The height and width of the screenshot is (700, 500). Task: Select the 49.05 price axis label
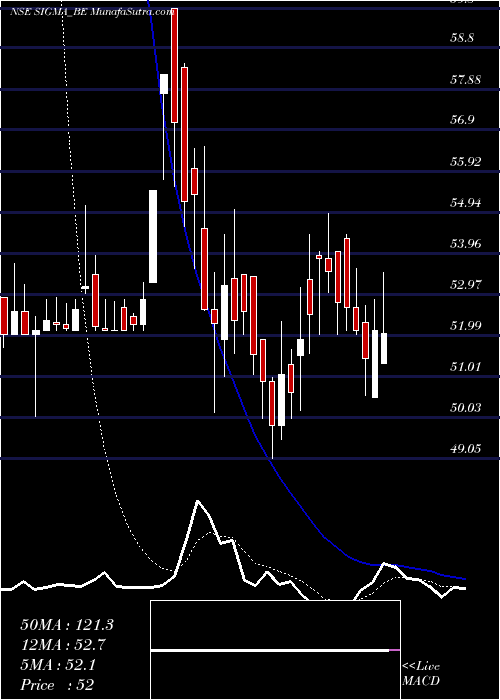tap(466, 448)
